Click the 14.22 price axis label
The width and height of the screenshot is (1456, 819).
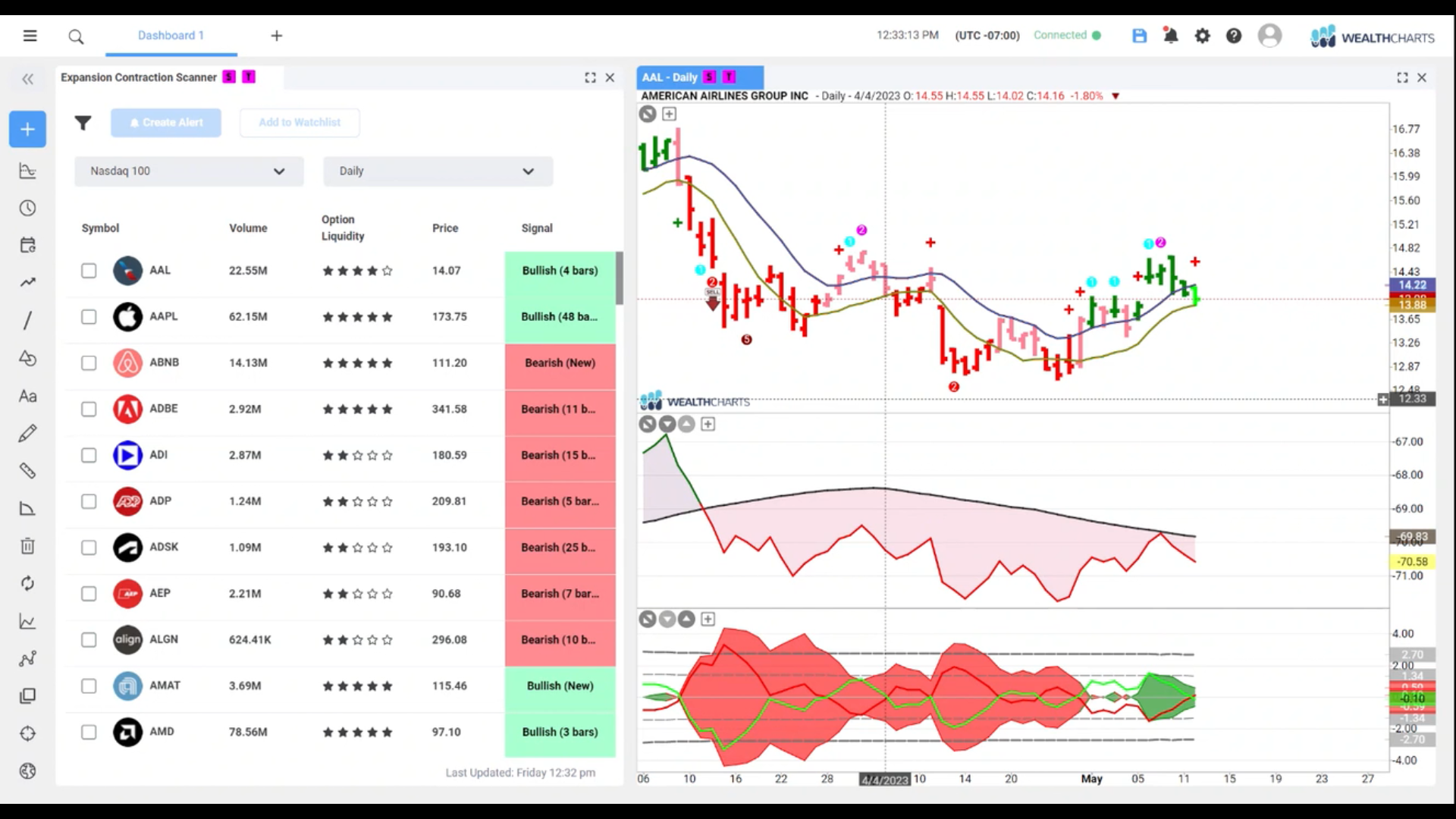(1412, 285)
